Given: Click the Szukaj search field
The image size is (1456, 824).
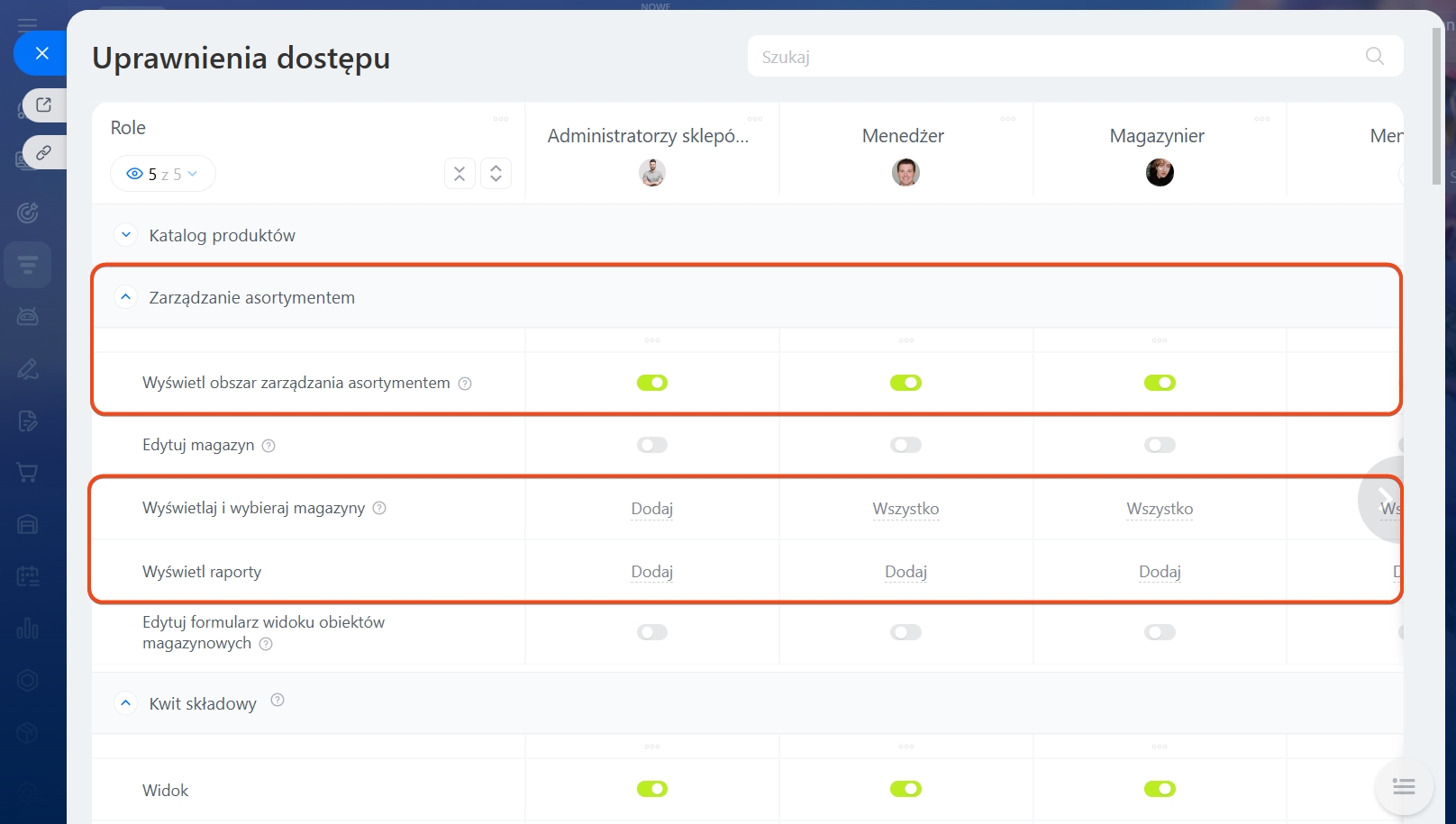Looking at the screenshot, I should pyautogui.click(x=1054, y=57).
